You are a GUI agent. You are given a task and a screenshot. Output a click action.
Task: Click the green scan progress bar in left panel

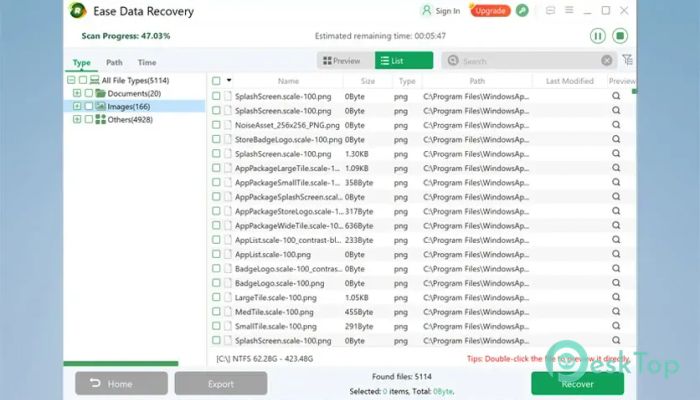coord(121,363)
